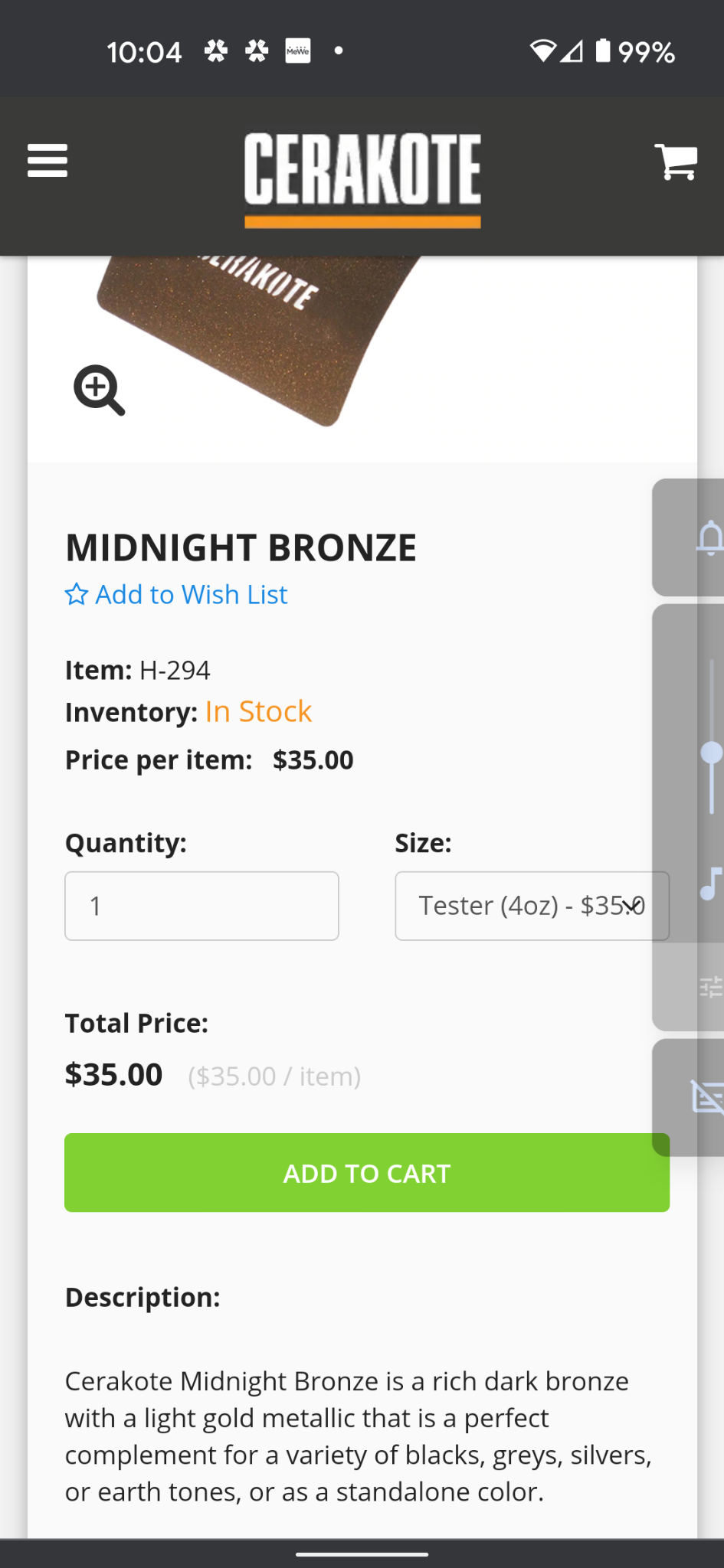The height and width of the screenshot is (1568, 724).
Task: Open the shopping cart
Action: click(676, 162)
